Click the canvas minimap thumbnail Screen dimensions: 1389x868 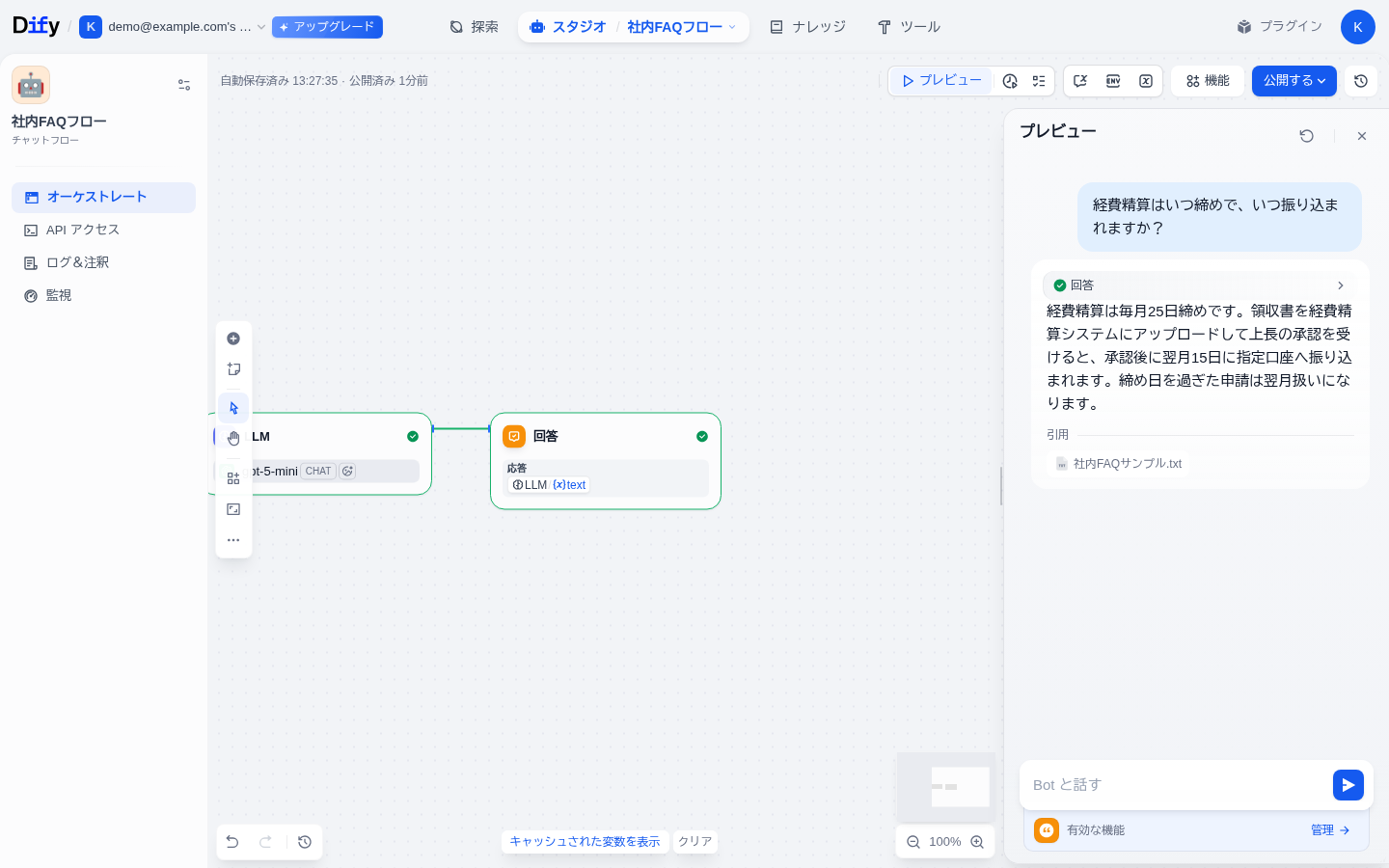[946, 787]
